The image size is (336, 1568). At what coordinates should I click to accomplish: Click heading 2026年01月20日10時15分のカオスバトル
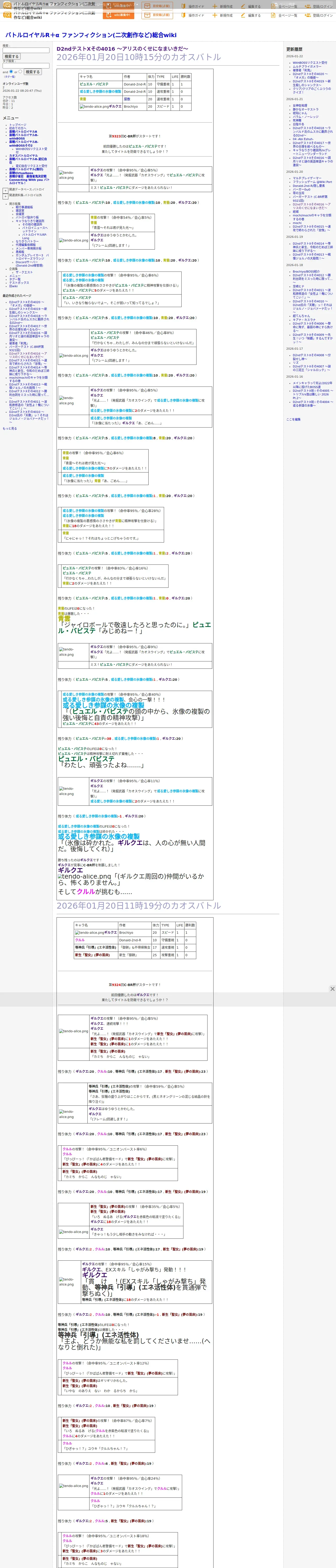(x=139, y=57)
